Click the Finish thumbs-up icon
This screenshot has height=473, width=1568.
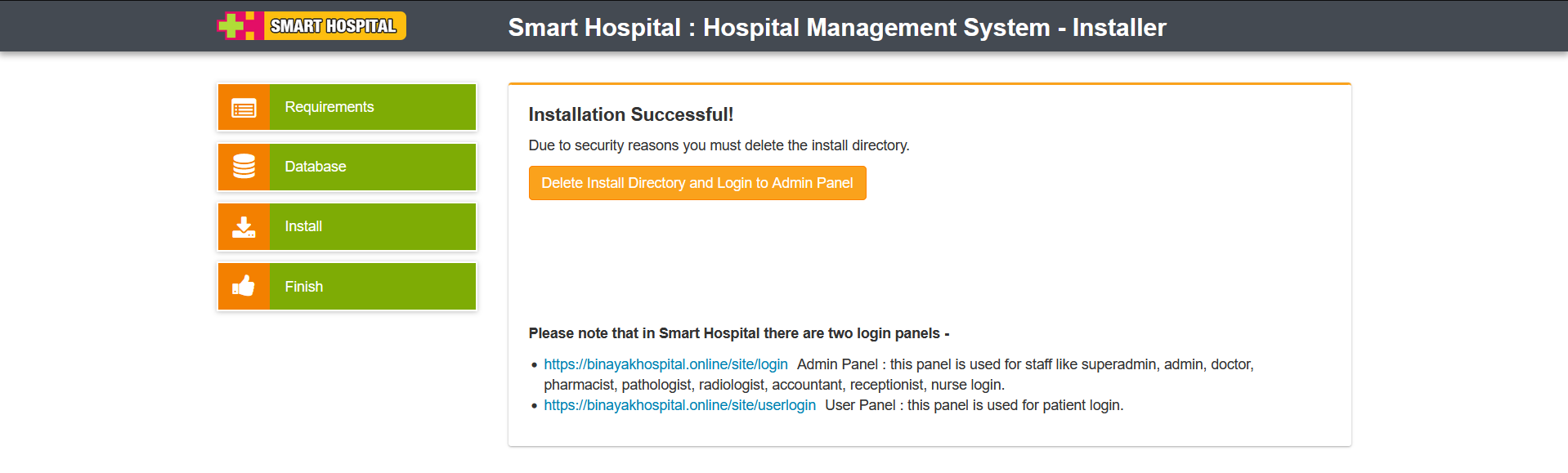pos(244,287)
